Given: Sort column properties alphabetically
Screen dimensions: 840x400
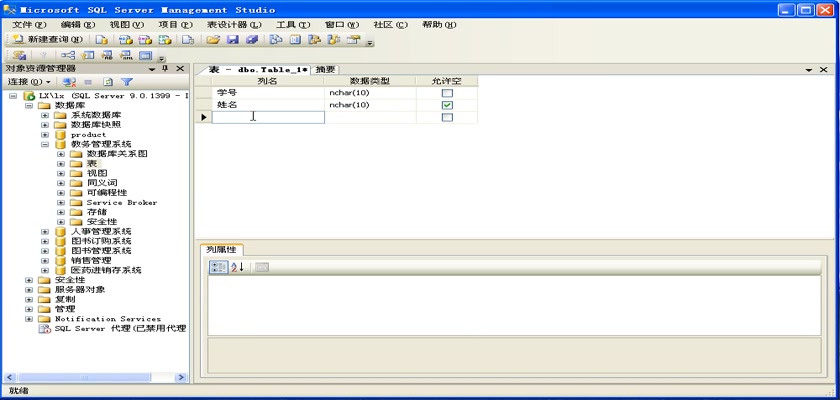Looking at the screenshot, I should click(x=237, y=267).
